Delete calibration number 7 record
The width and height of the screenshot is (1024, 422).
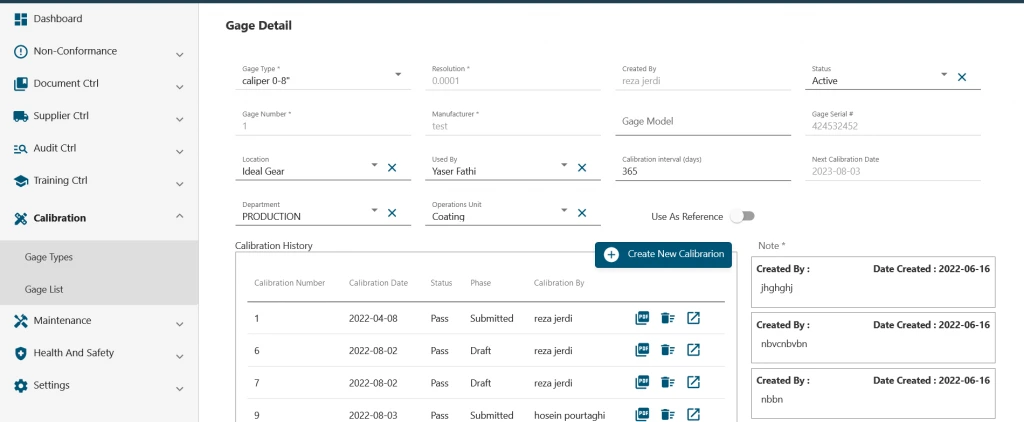(x=667, y=382)
